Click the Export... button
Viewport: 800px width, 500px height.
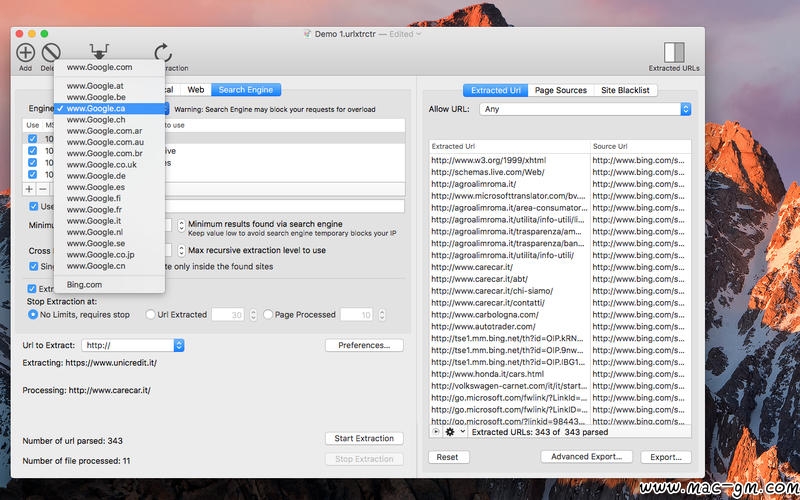[666, 457]
